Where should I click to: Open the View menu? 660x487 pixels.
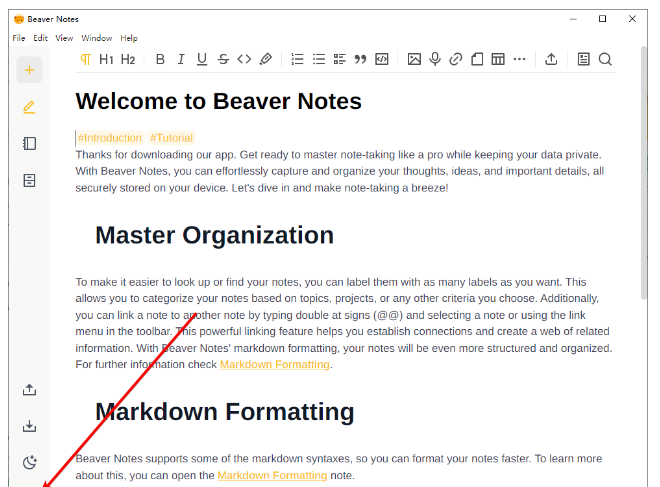point(64,38)
